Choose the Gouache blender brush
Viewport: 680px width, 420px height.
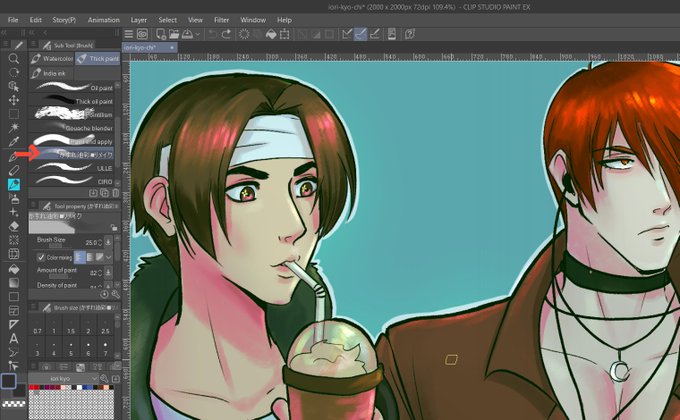pyautogui.click(x=72, y=127)
